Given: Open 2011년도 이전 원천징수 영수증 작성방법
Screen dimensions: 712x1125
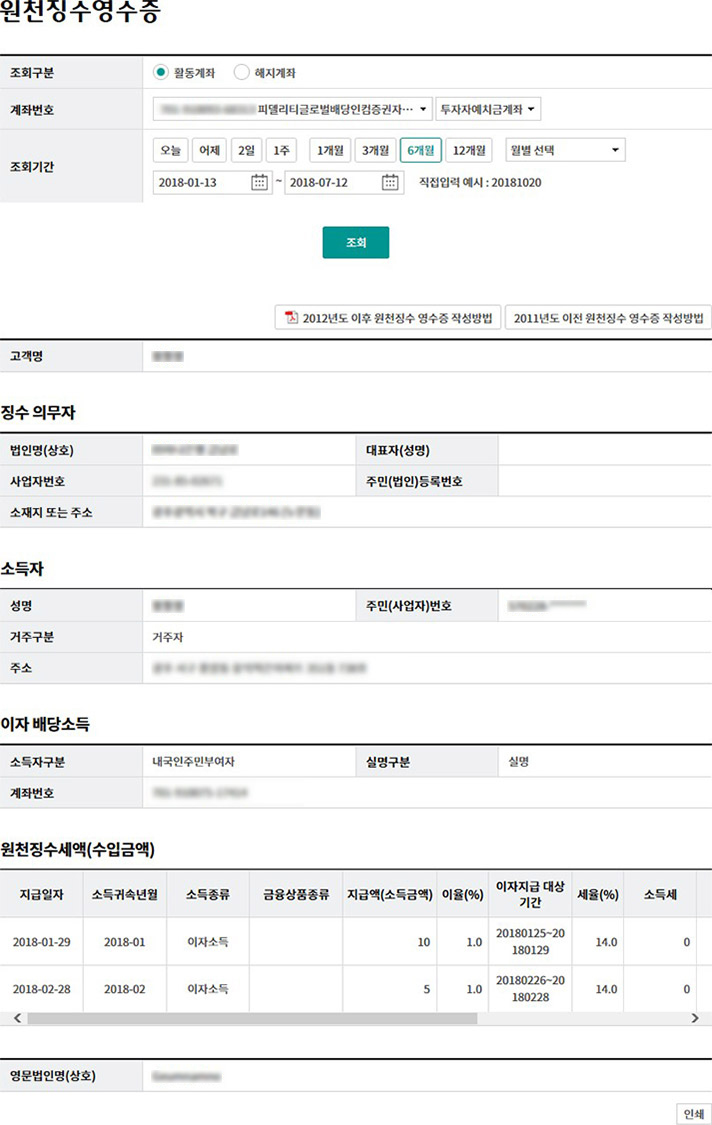Looking at the screenshot, I should 608,318.
